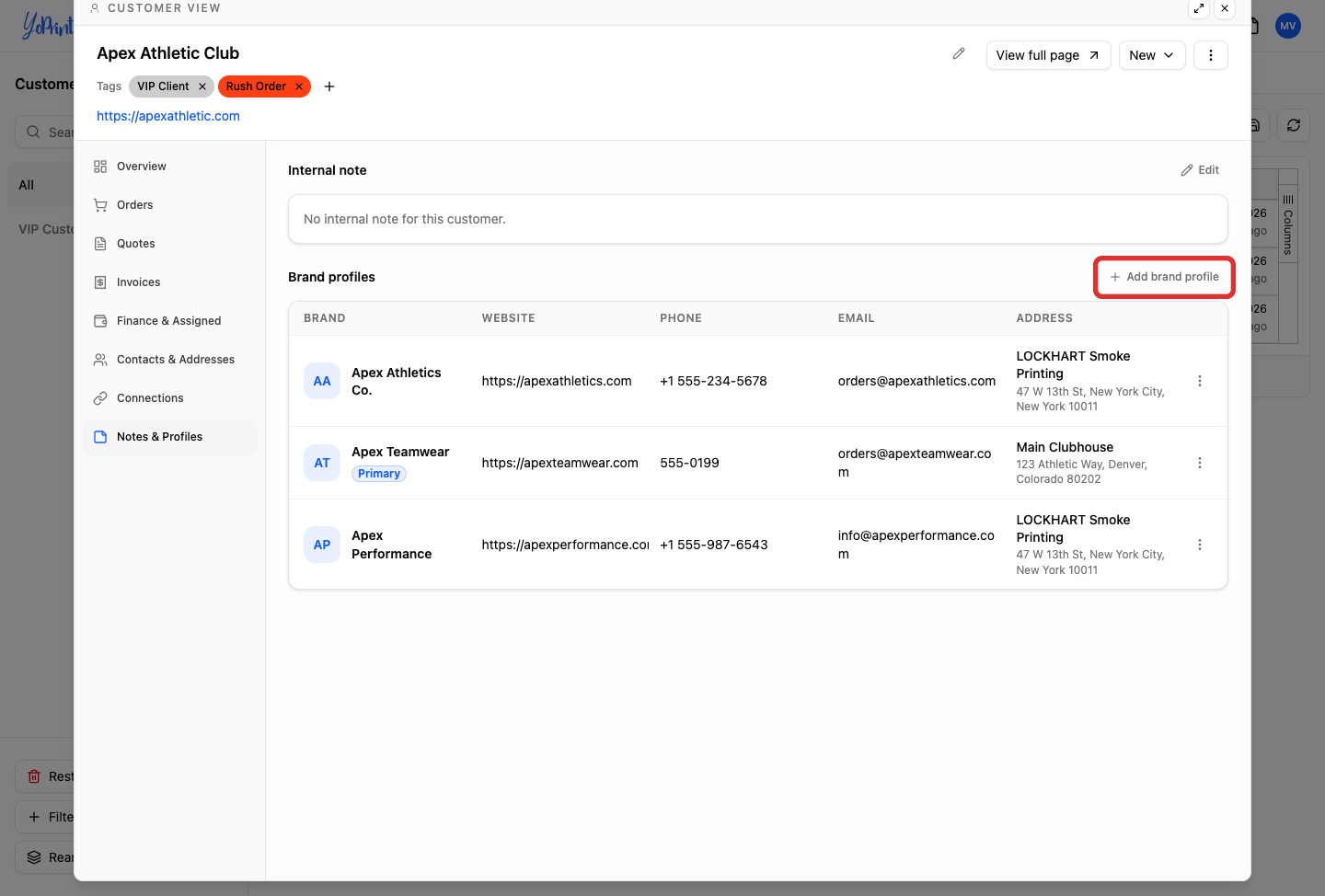The height and width of the screenshot is (896, 1325).
Task: Click the AA brand avatar
Action: pos(322,381)
